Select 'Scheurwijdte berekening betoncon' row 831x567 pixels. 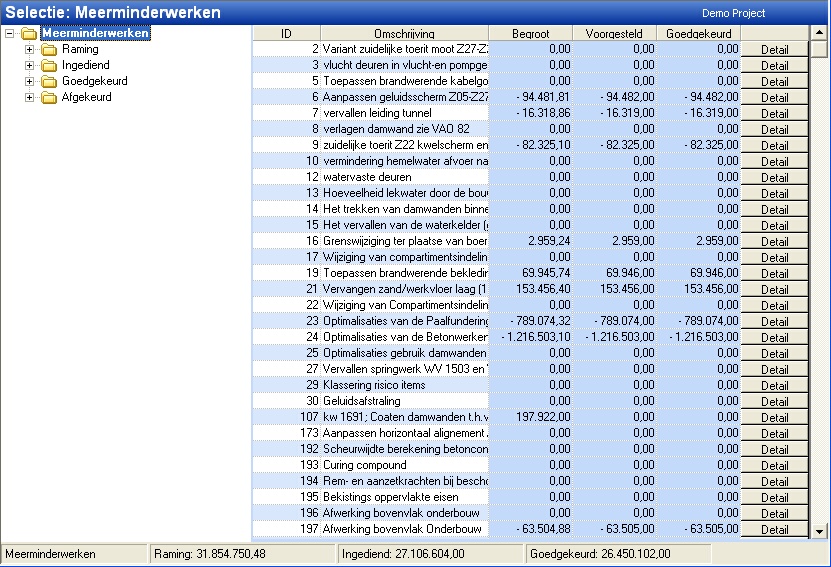[x=404, y=449]
